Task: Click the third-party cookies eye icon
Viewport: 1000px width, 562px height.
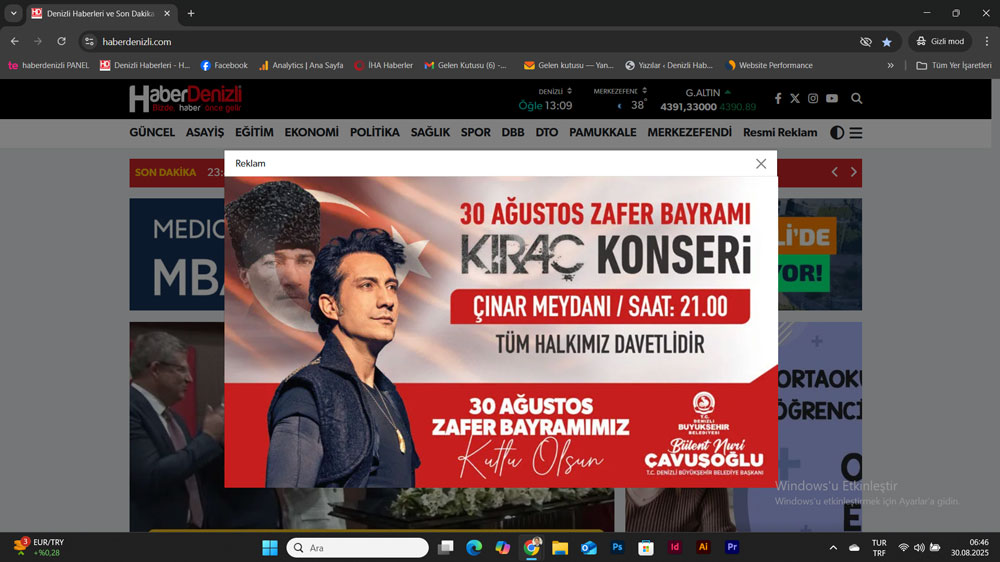Action: 866,42
